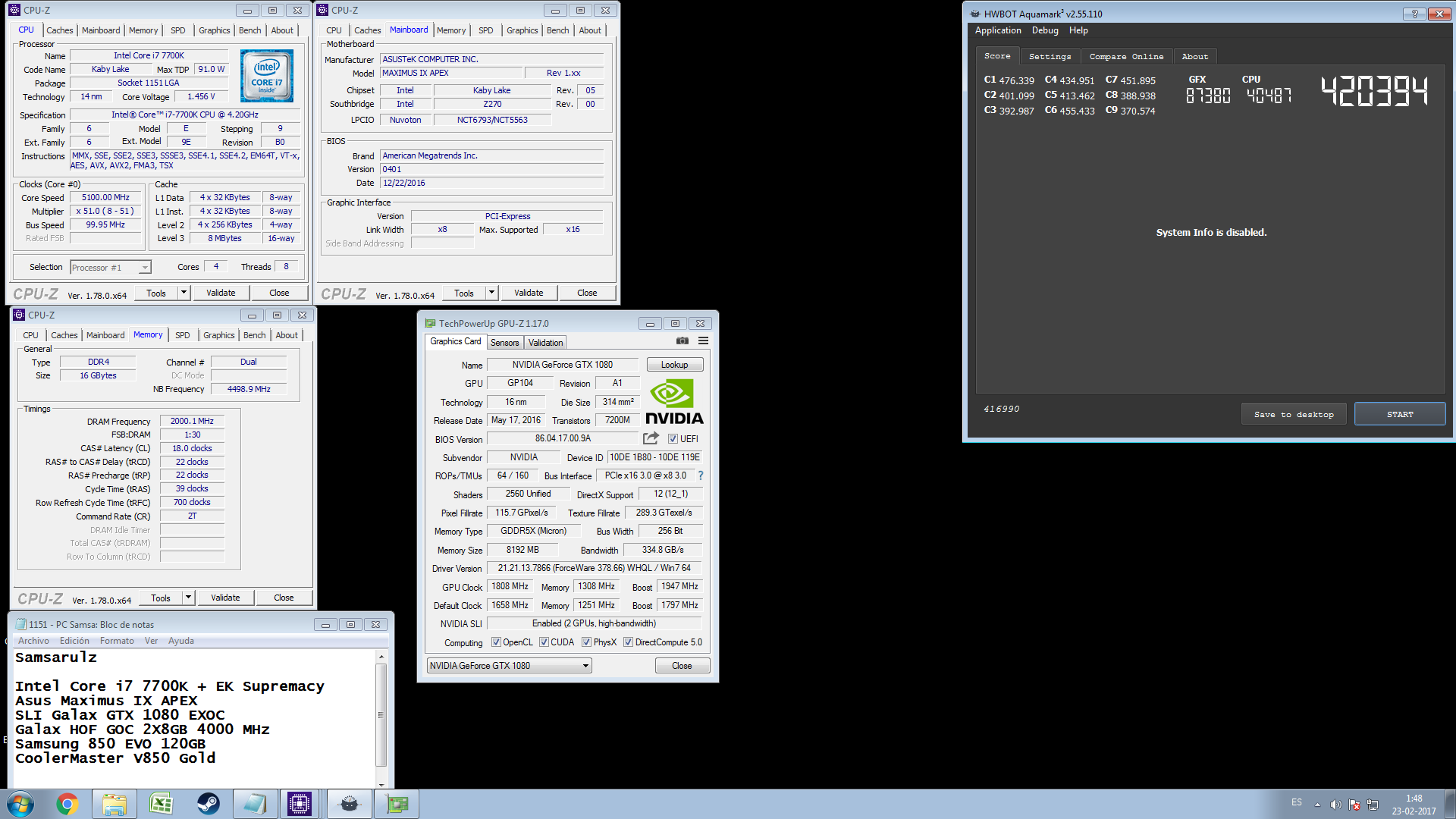Open Excel from taskbar
Screen dimensions: 1456x819
pos(161,804)
